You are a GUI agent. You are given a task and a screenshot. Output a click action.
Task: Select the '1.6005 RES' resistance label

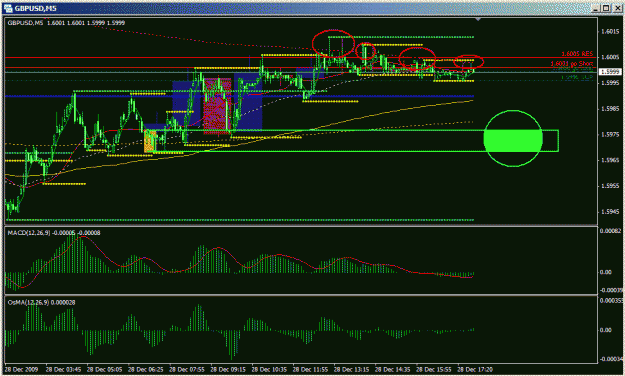point(577,53)
